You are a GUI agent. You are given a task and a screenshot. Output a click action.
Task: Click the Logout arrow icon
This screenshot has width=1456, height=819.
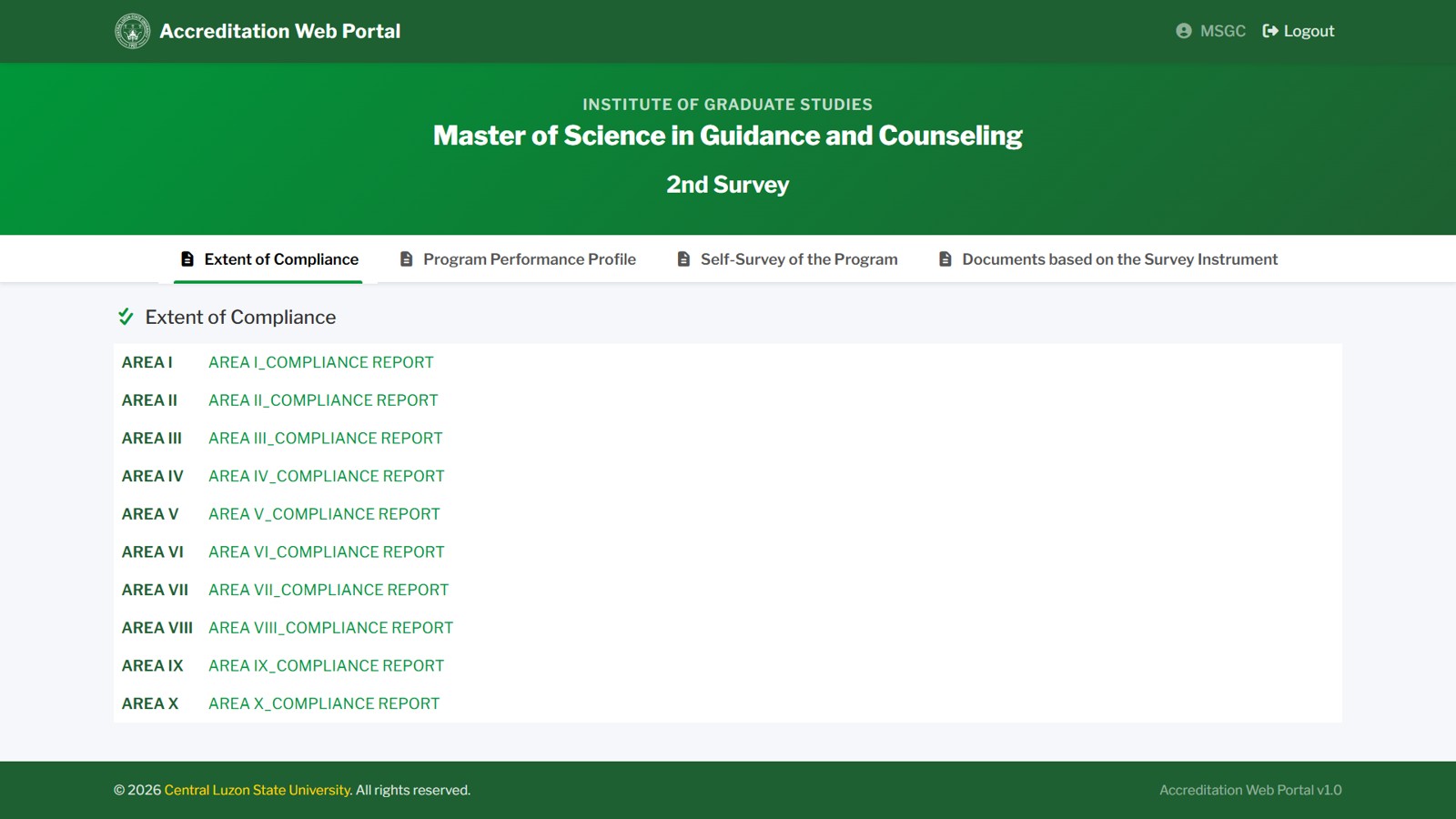pyautogui.click(x=1270, y=31)
